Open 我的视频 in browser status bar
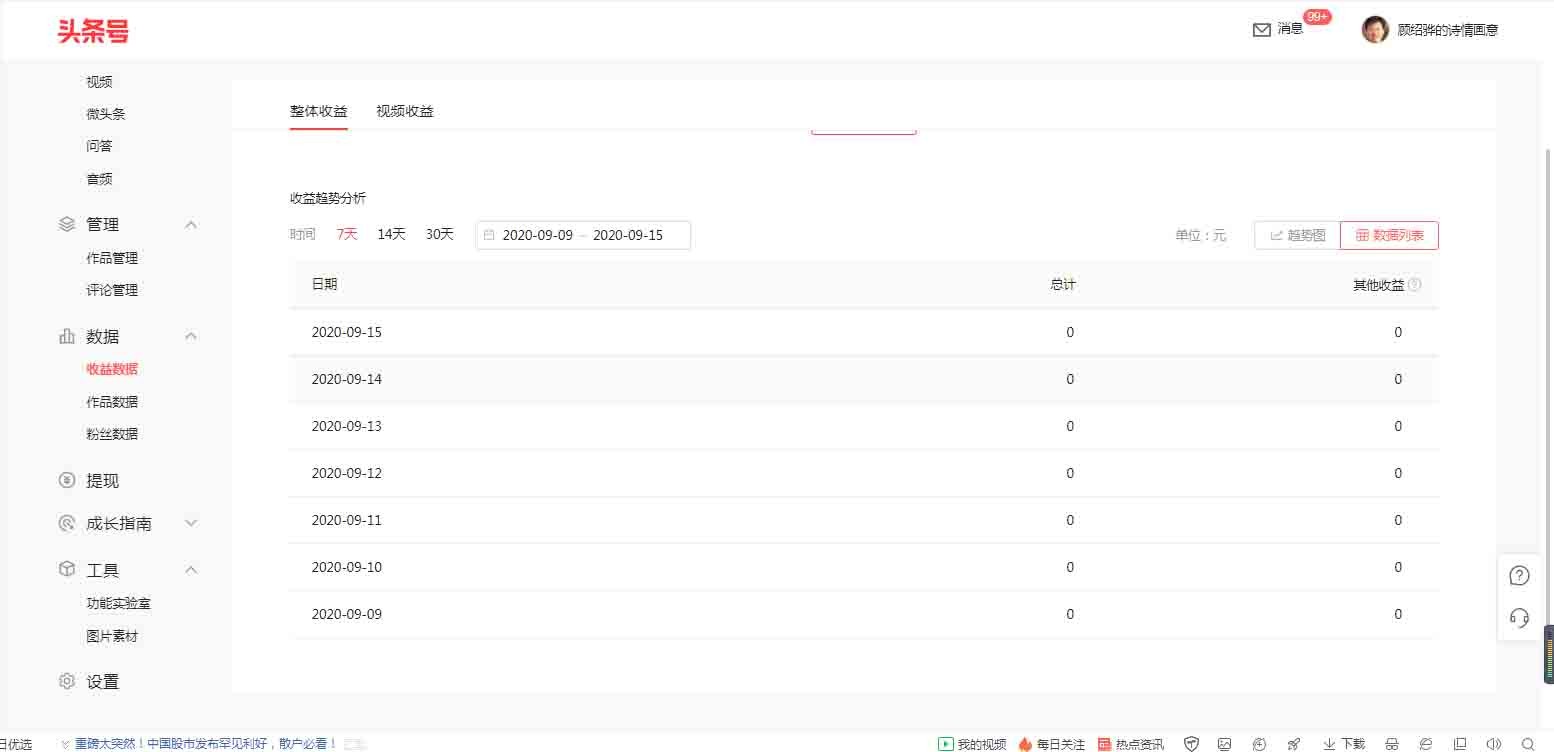1554x752 pixels. 972,744
